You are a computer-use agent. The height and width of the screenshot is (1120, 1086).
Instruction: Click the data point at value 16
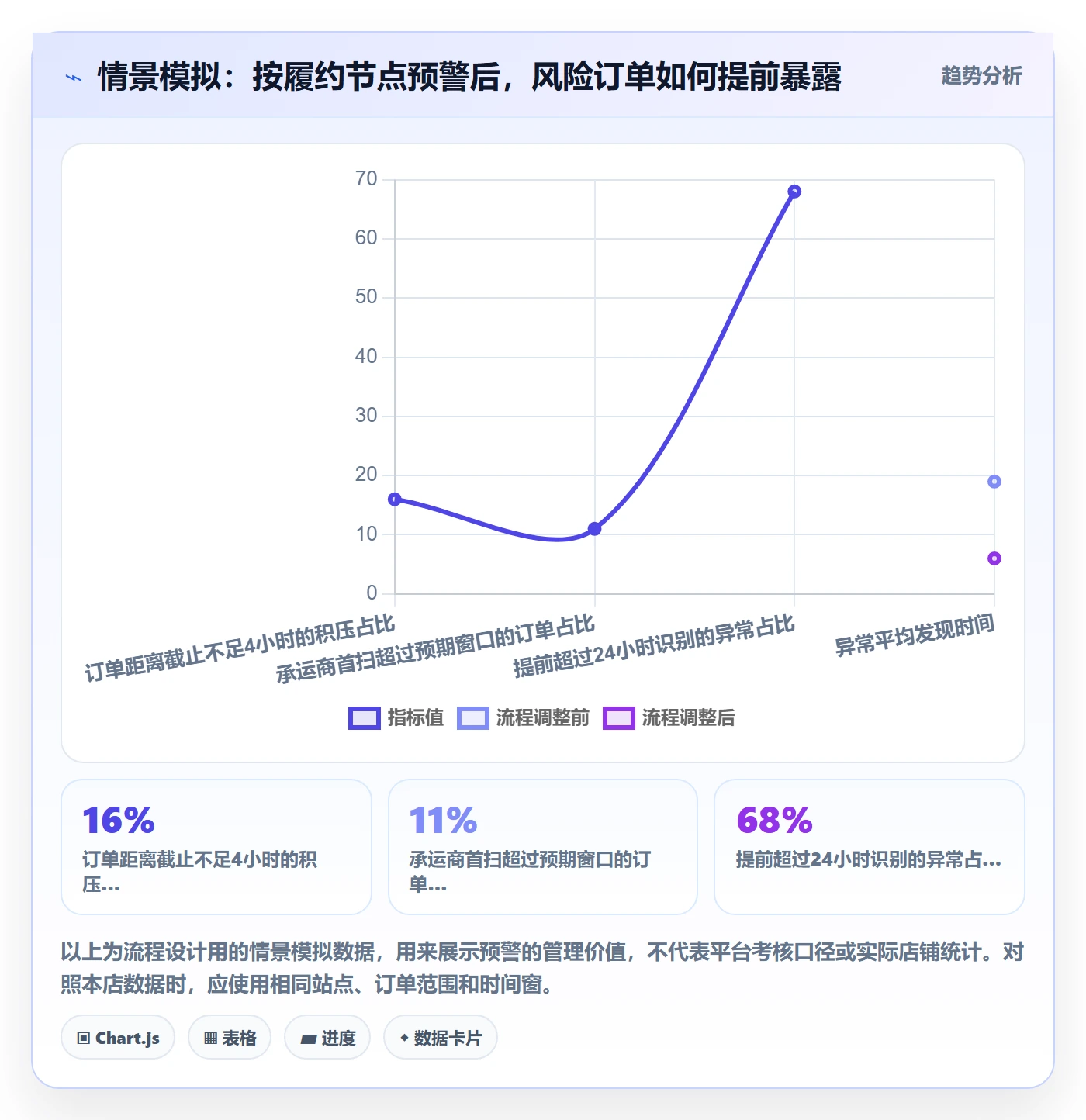(x=395, y=499)
